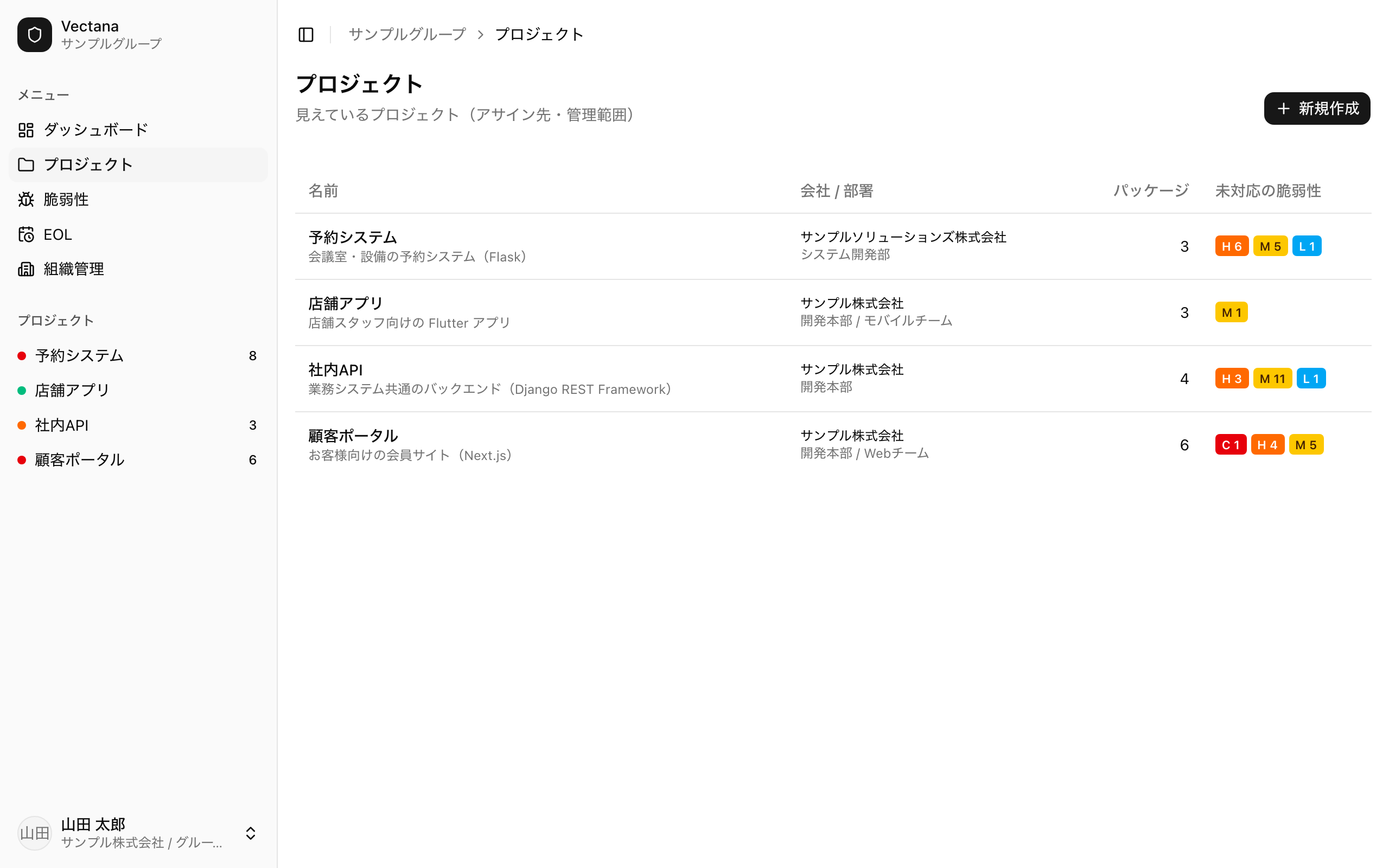Click プロジェクト breadcrumb item
Viewport: 1389px width, 868px height.
[539, 34]
